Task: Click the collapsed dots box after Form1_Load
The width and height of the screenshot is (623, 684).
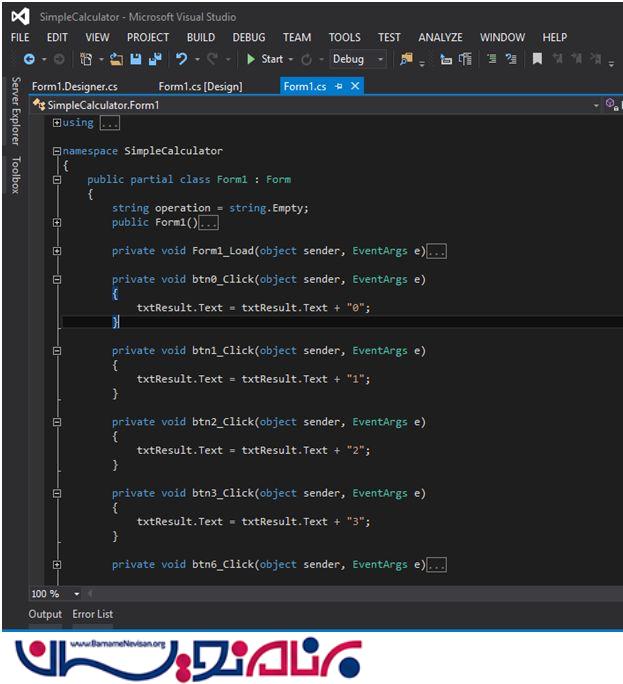Action: tap(436, 251)
